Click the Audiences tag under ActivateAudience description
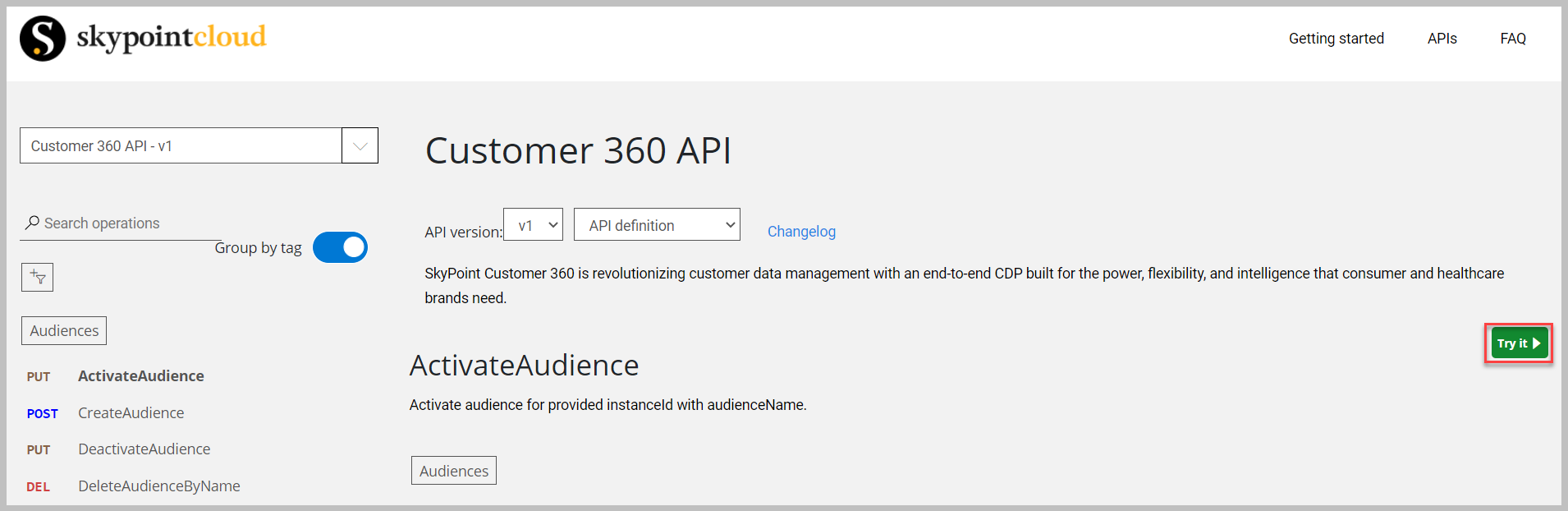The height and width of the screenshot is (511, 1568). click(453, 471)
